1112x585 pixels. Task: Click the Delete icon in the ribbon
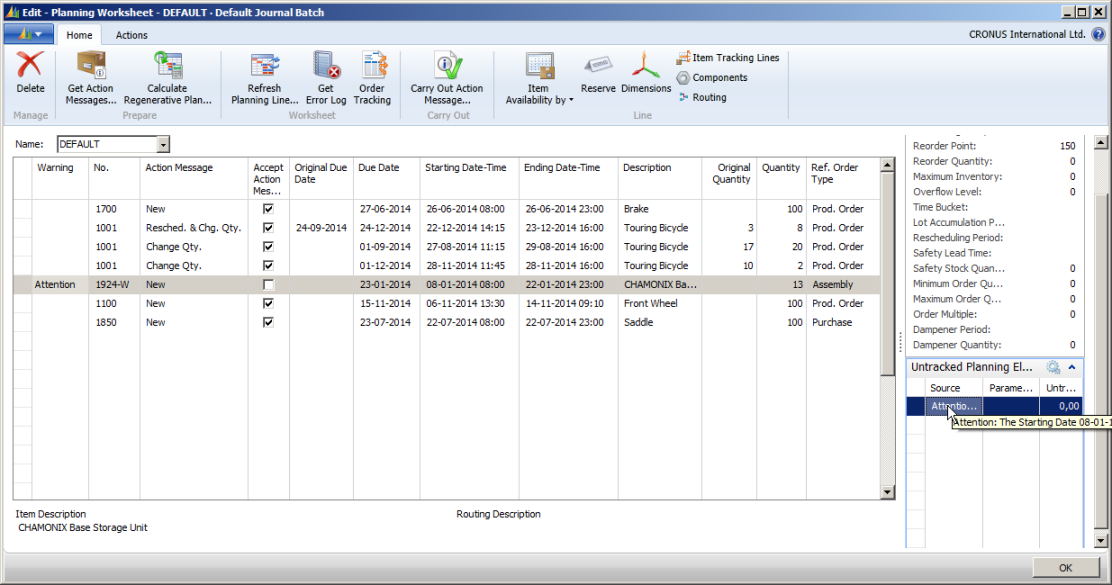click(30, 65)
